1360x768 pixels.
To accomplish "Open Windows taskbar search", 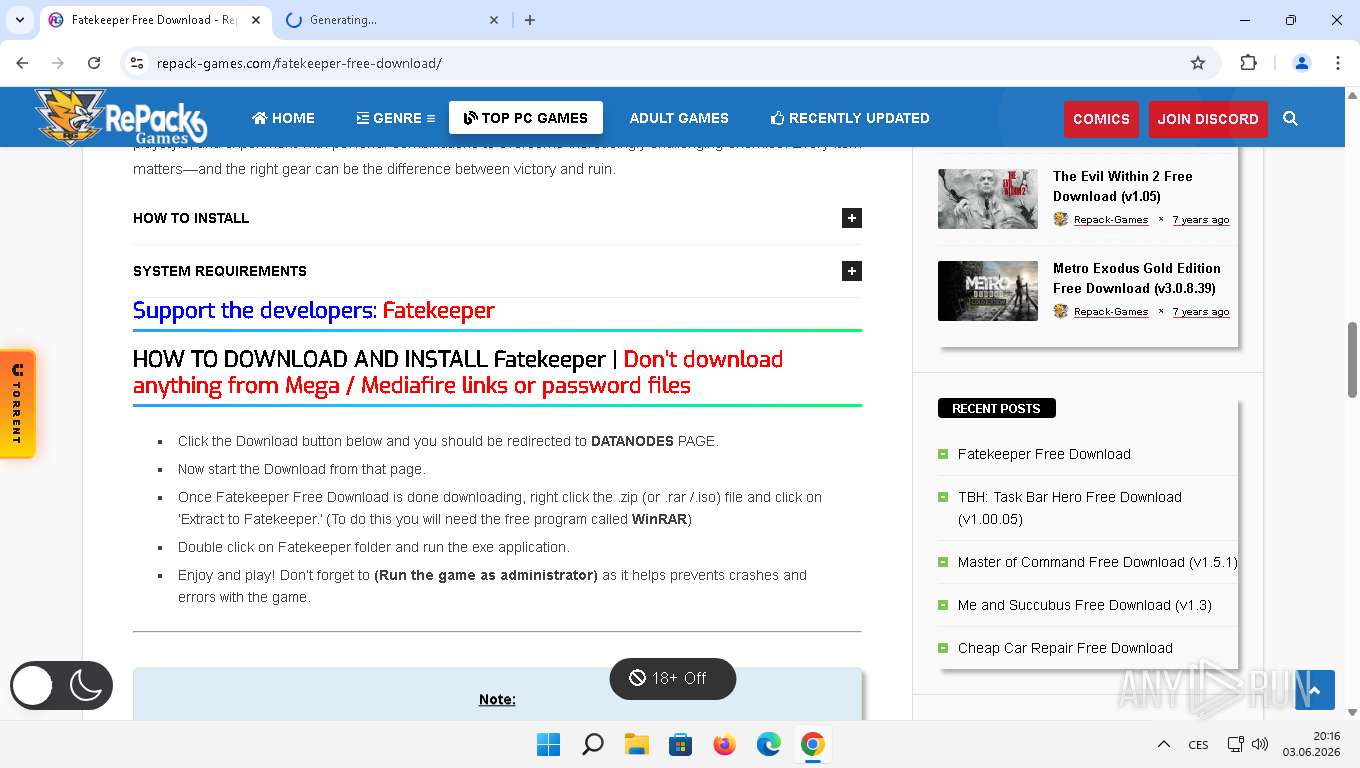I will (x=593, y=744).
